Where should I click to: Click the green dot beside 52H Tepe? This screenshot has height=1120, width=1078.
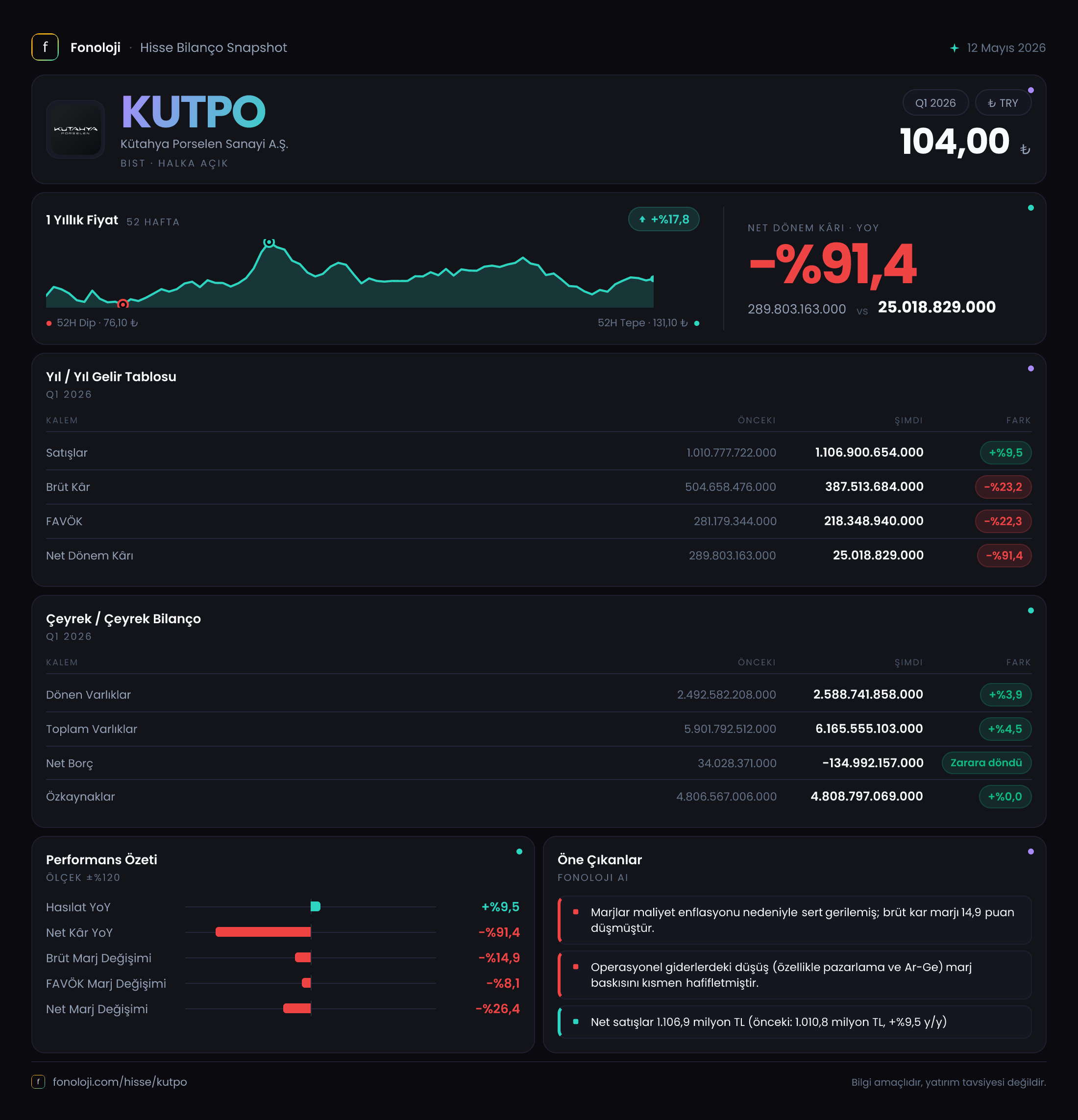pos(696,323)
